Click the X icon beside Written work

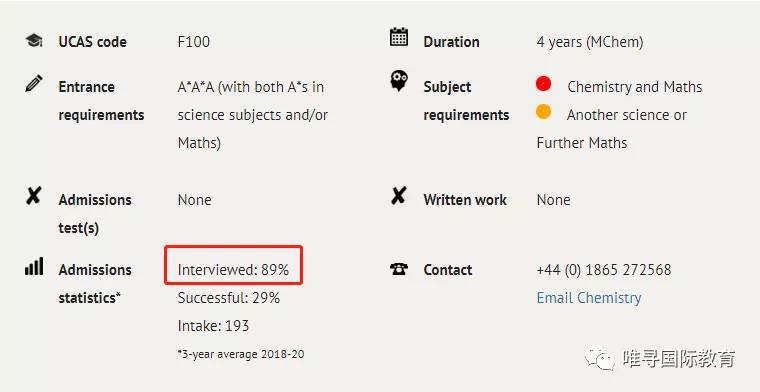[398, 196]
